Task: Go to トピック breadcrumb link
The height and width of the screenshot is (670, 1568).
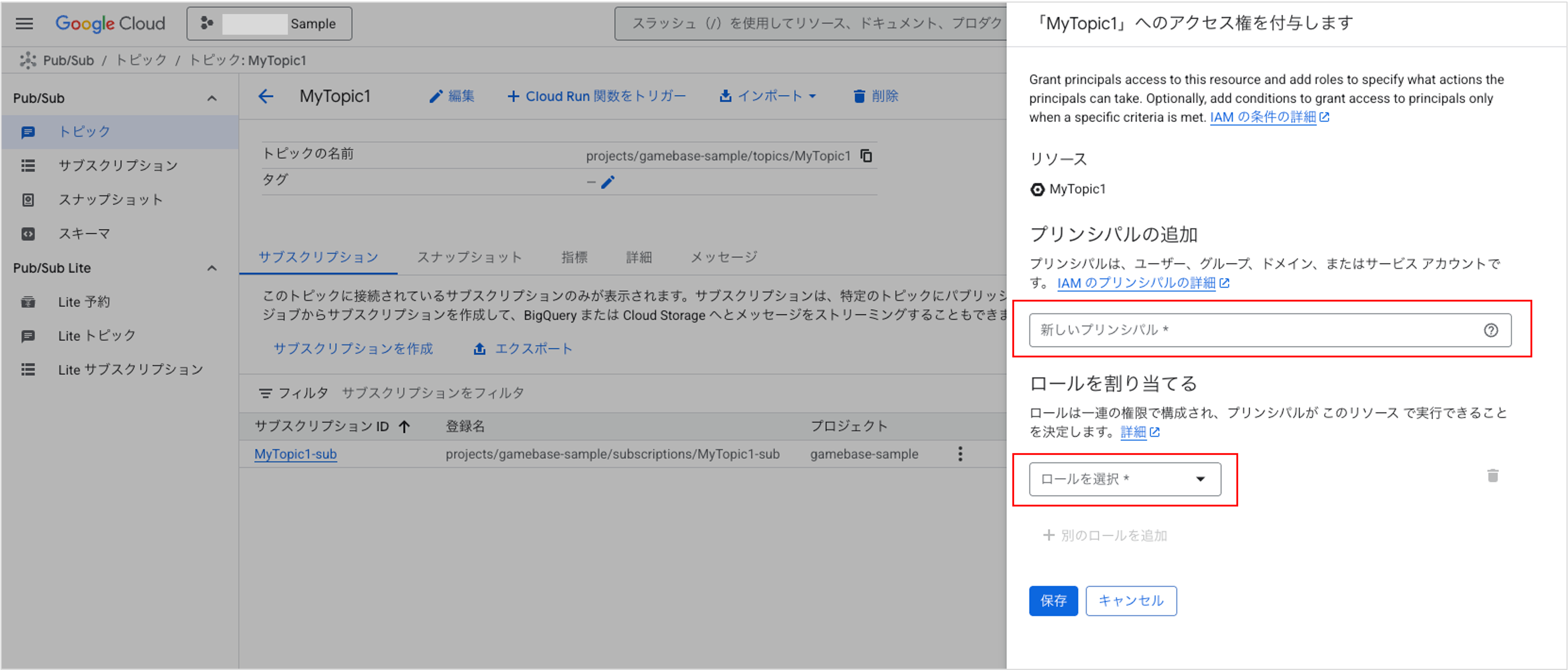Action: tap(141, 60)
